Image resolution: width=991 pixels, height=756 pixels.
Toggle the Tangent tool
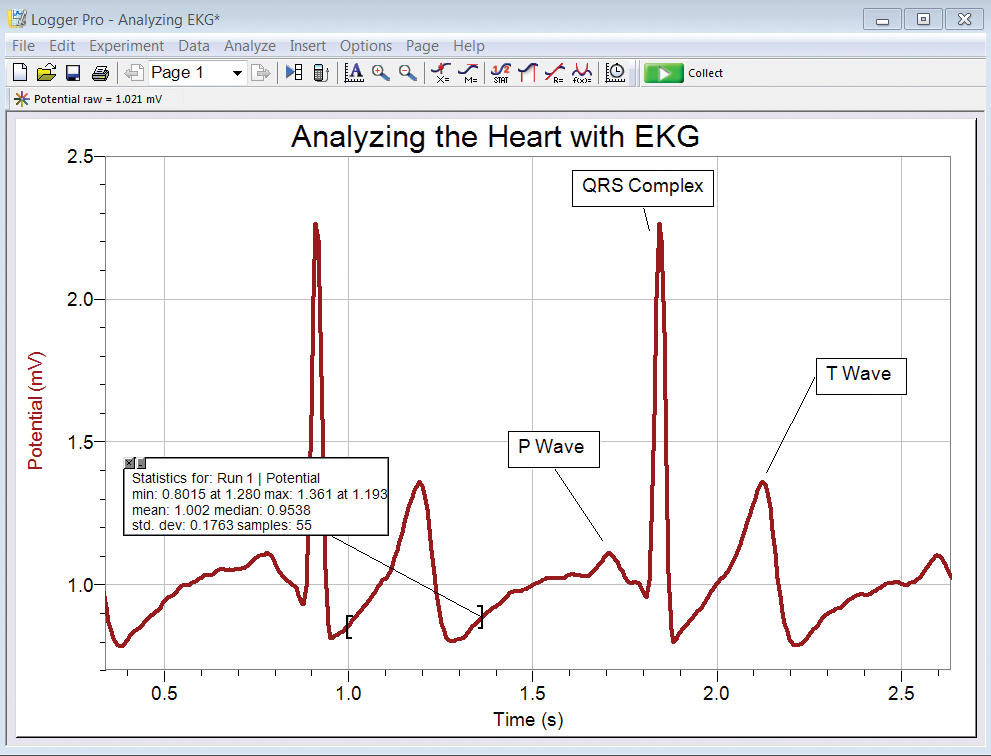click(468, 73)
